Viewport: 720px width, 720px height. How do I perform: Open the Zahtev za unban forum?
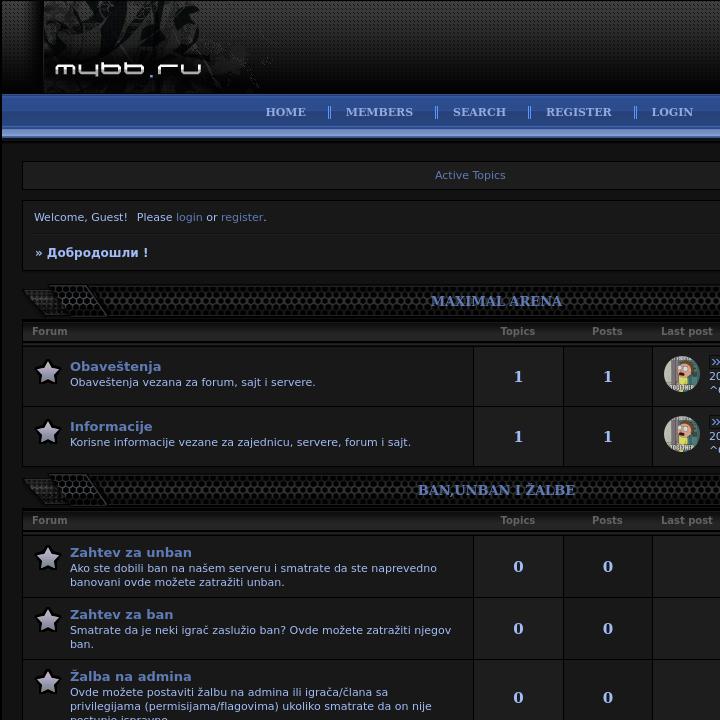click(130, 552)
